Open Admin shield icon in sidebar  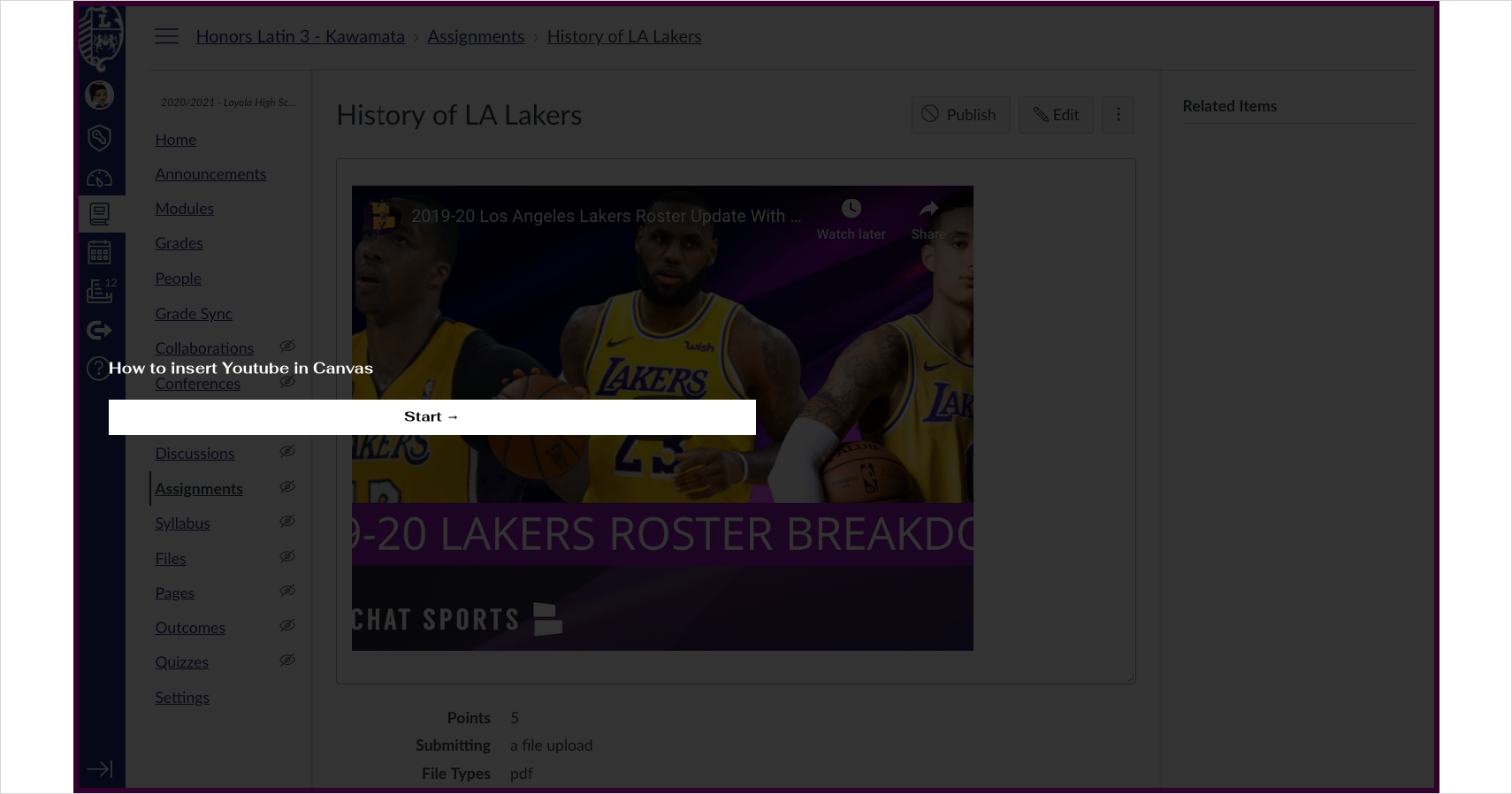click(99, 137)
